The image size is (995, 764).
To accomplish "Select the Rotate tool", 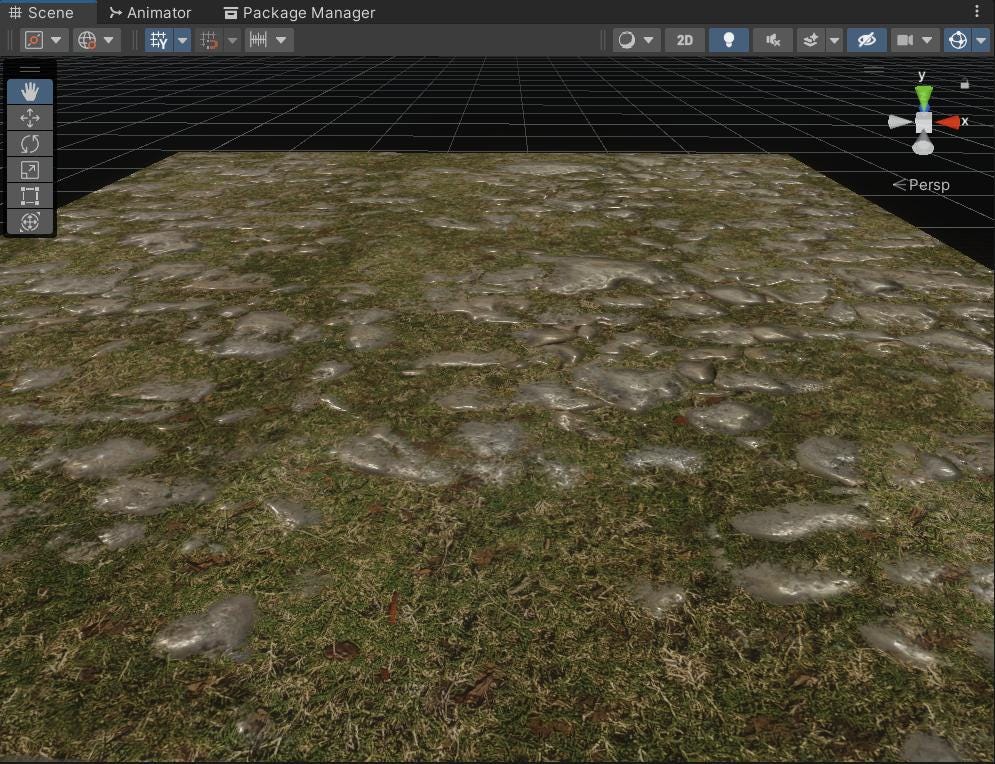I will click(29, 143).
